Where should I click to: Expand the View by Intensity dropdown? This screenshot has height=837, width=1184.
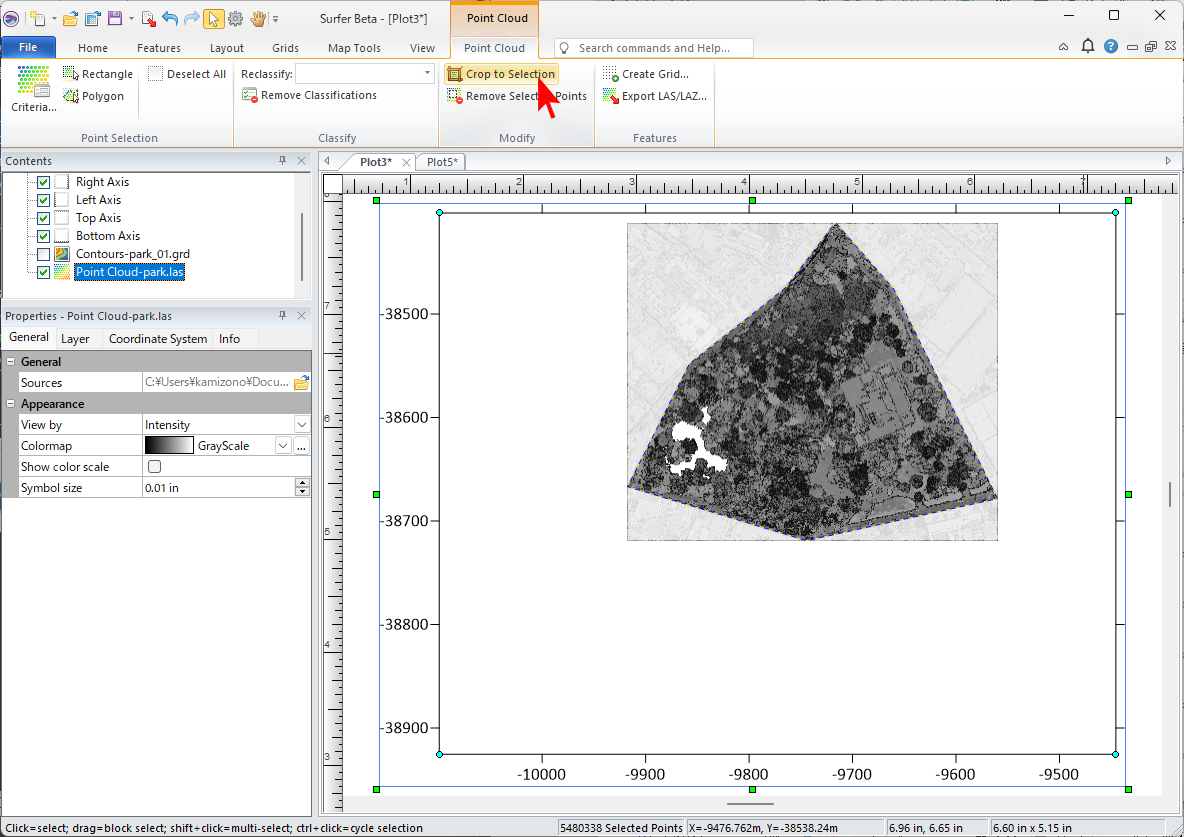(x=301, y=425)
